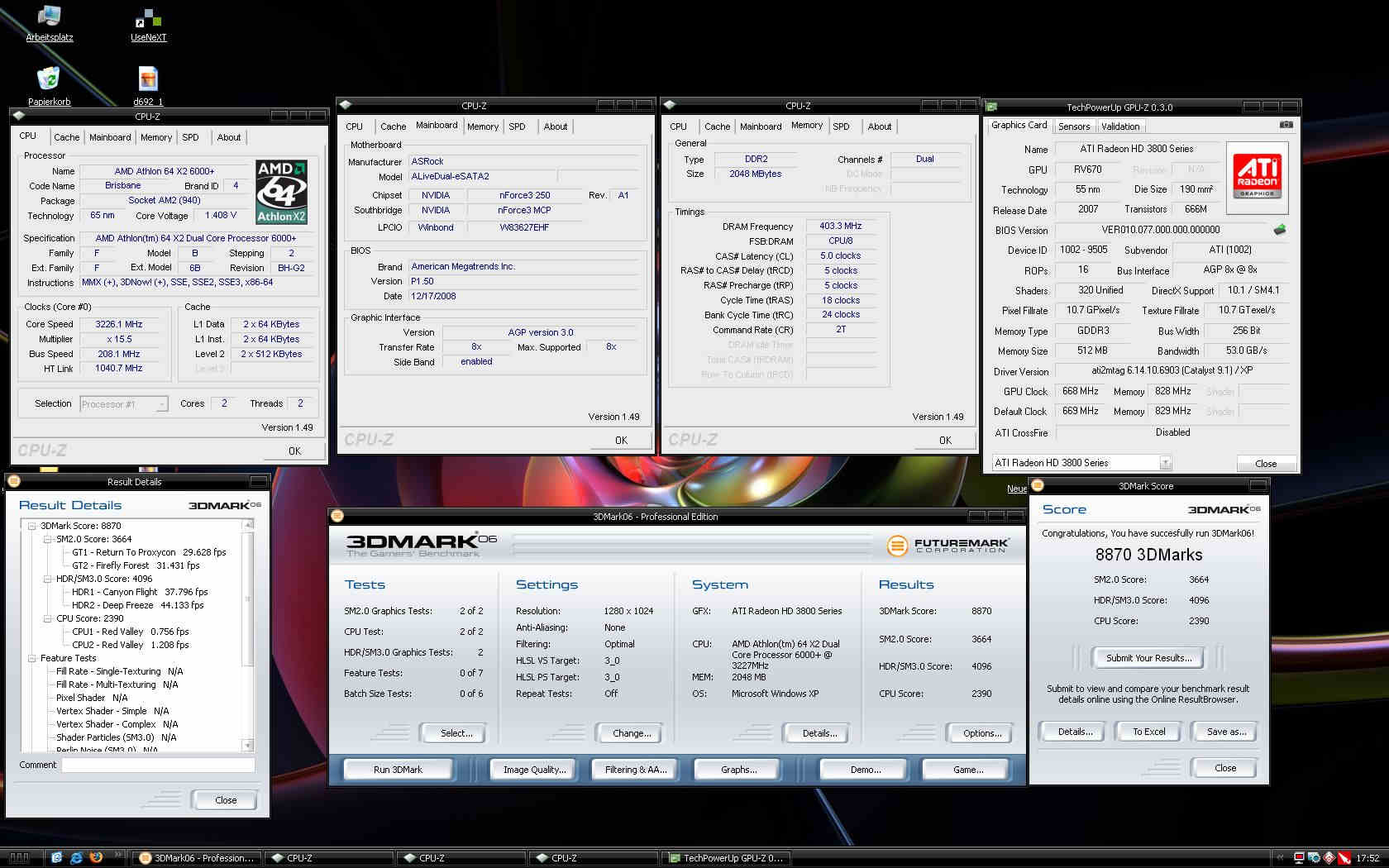Click the red monitor tray icon
This screenshot has height=868, width=1389.
click(1299, 858)
